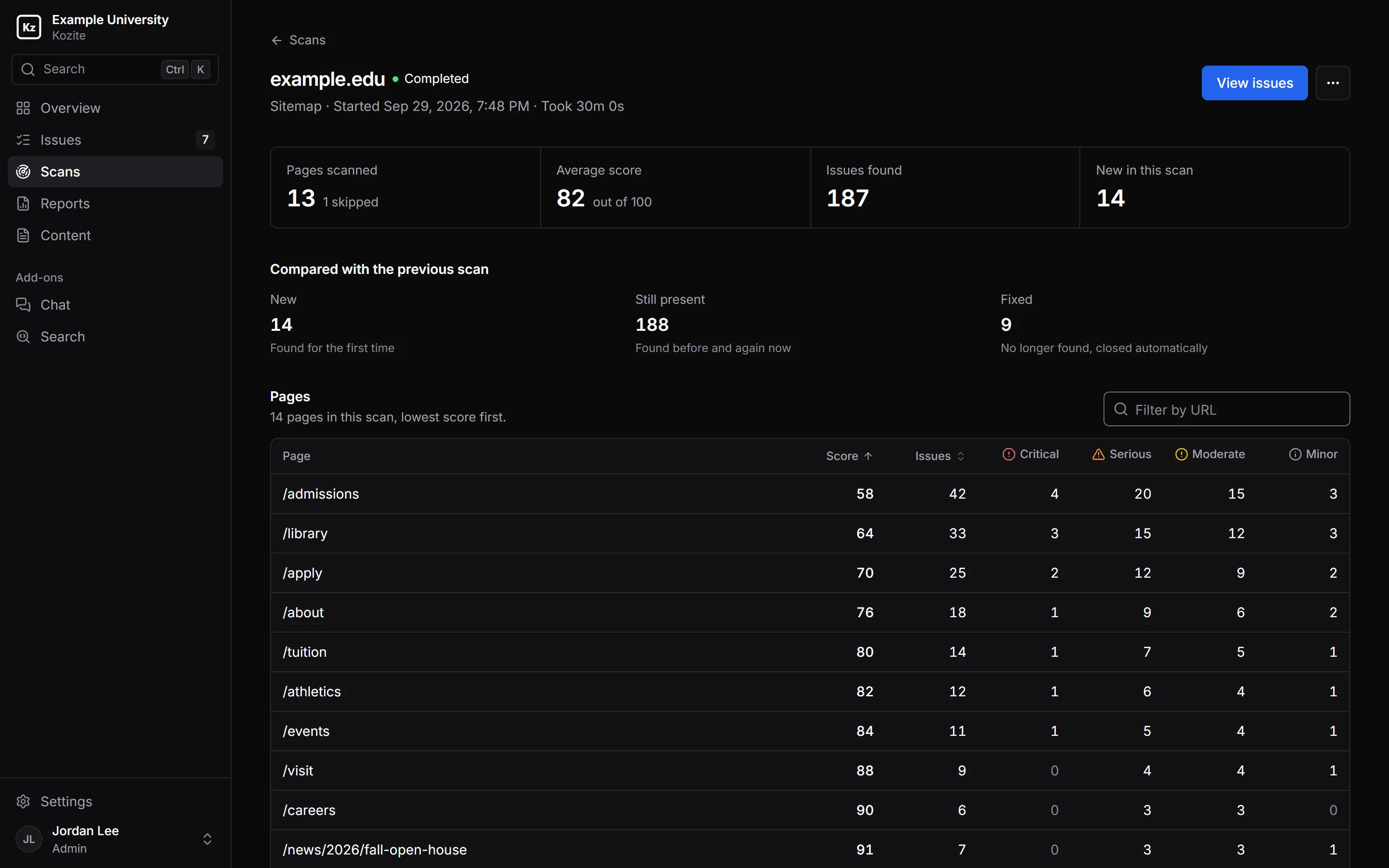The height and width of the screenshot is (868, 1389).
Task: Sort pages by Issues column
Action: point(940,456)
